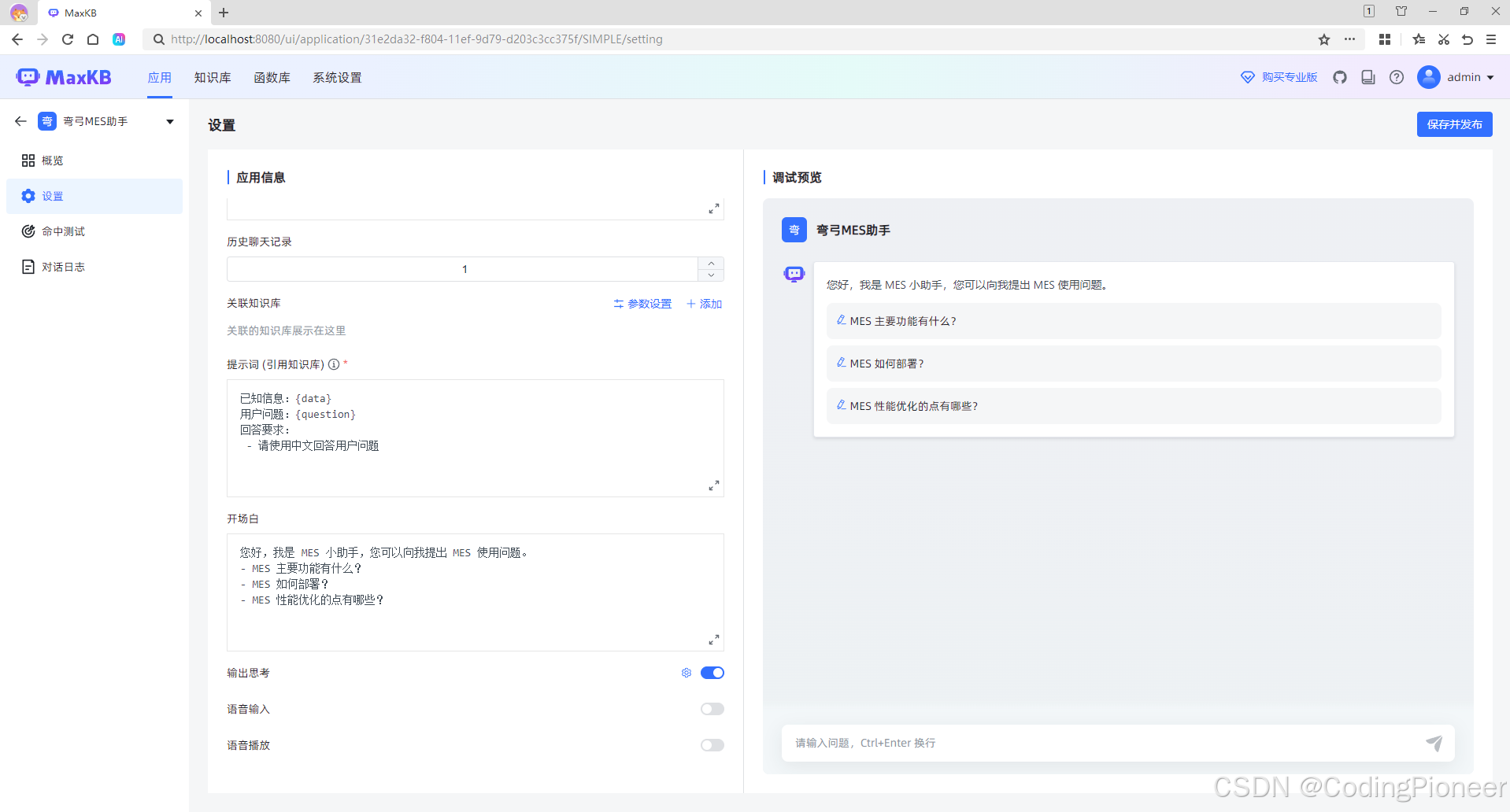The width and height of the screenshot is (1510, 812).
Task: Click the help question mark icon
Action: click(1397, 77)
